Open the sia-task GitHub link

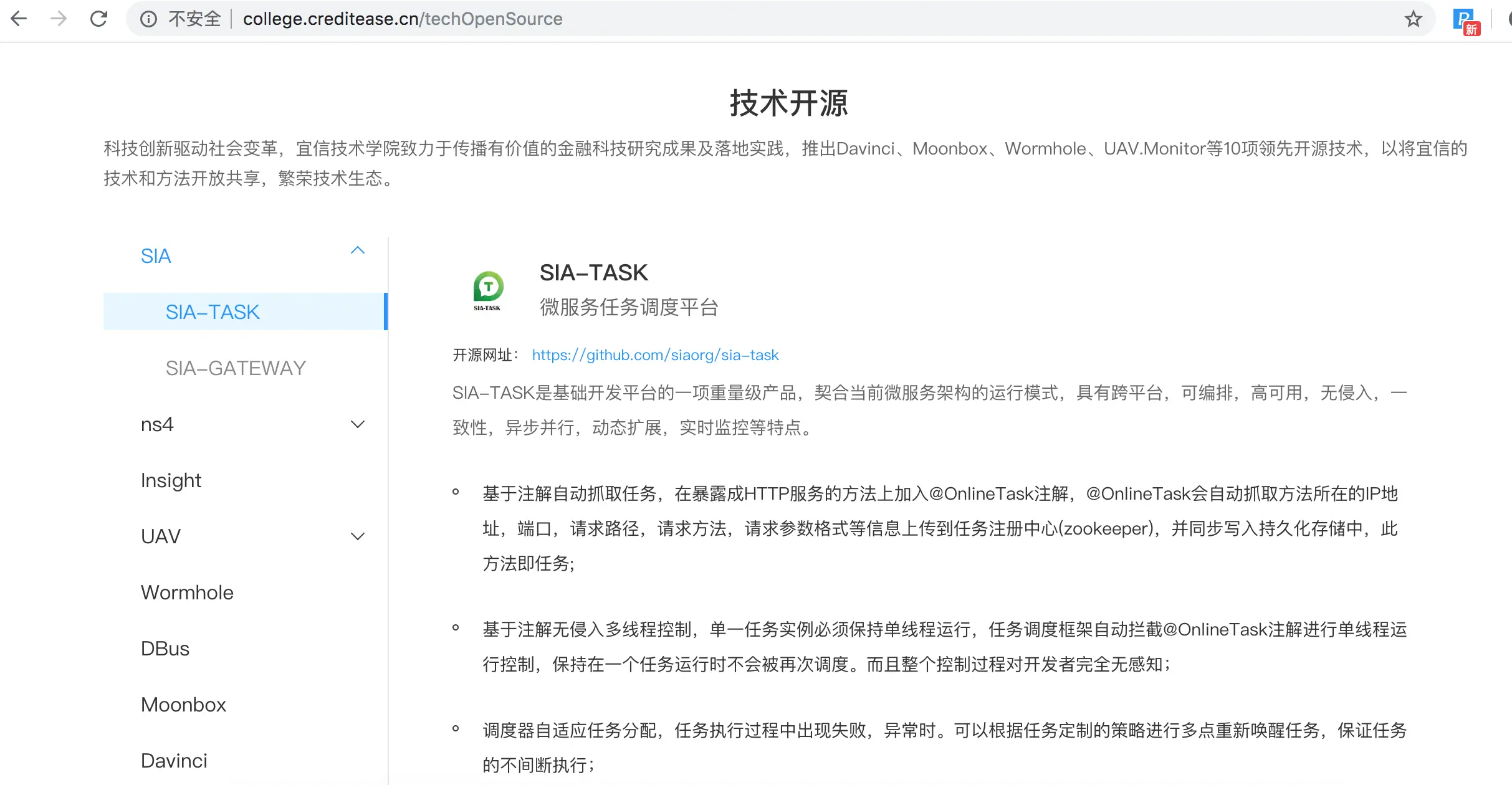pyautogui.click(x=655, y=355)
